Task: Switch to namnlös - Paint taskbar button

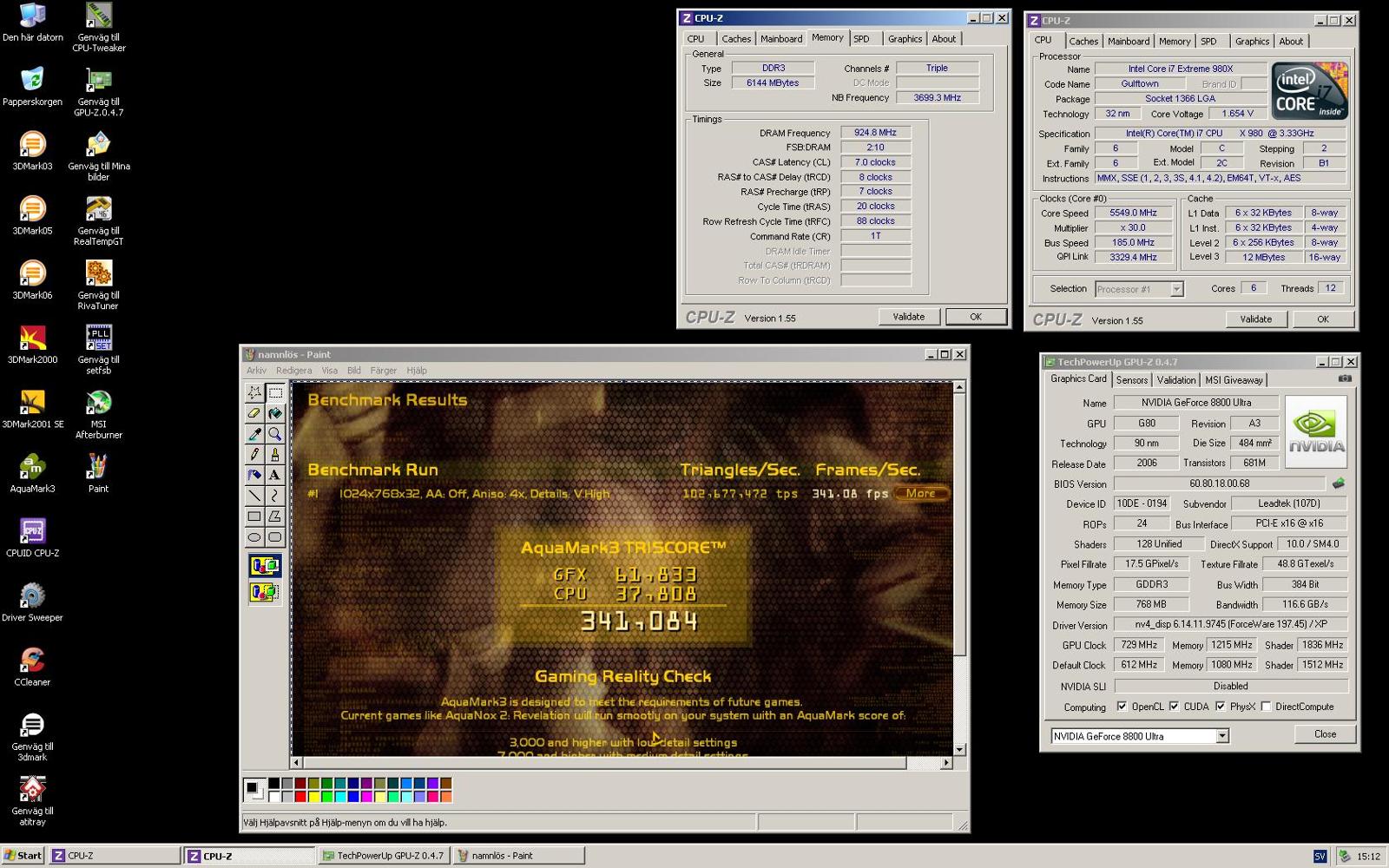Action: pos(519,856)
